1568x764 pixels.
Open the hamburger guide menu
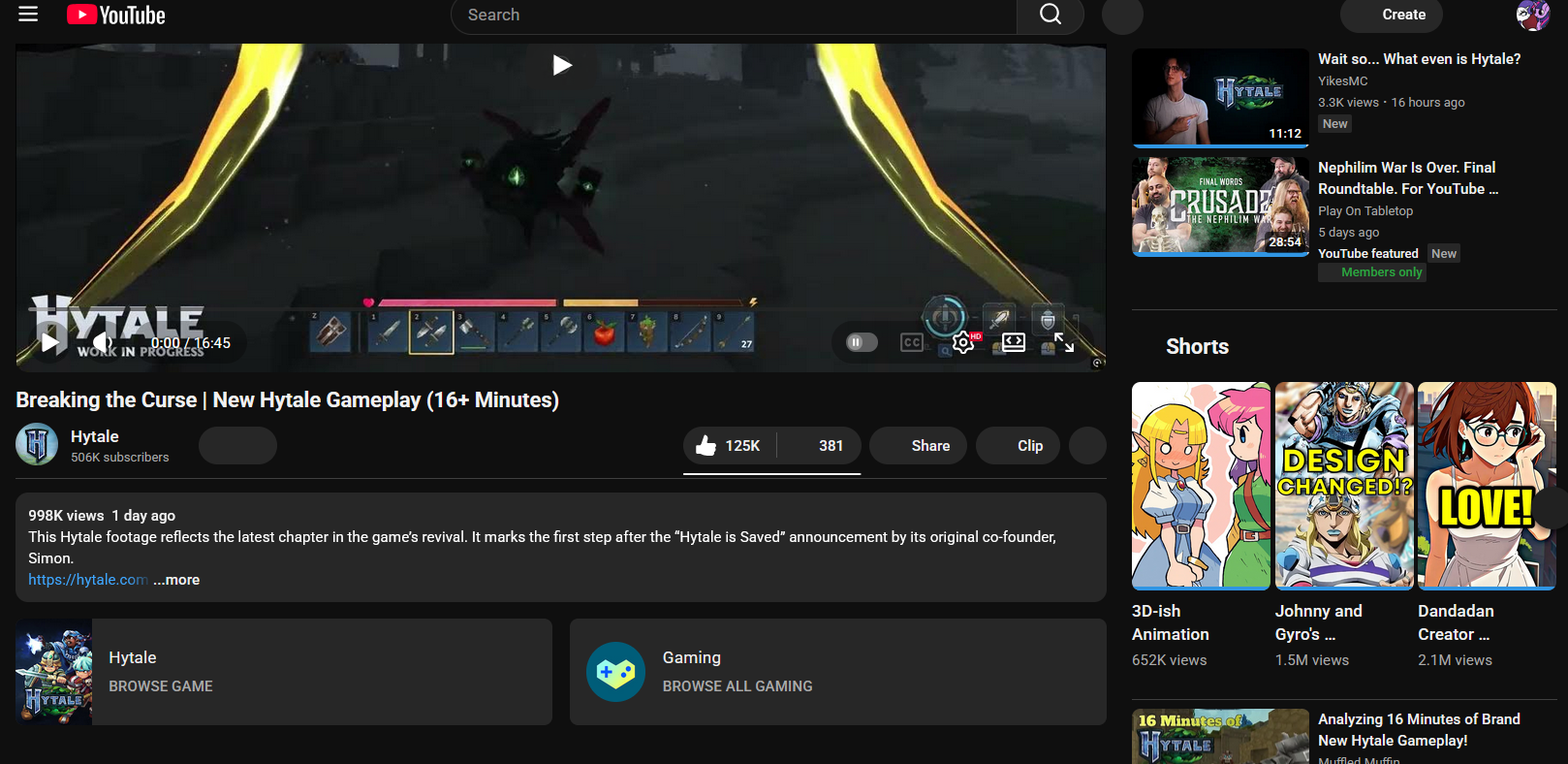point(28,15)
